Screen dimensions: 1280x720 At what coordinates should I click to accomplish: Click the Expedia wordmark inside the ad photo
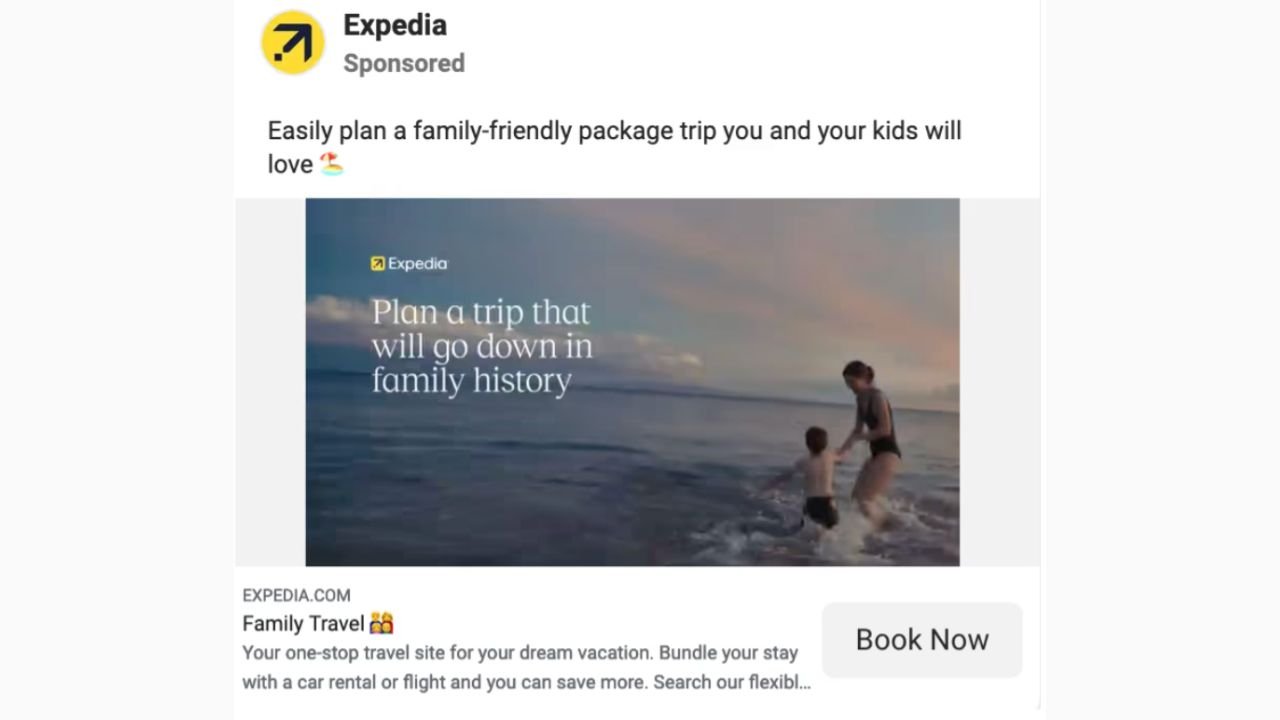coord(417,264)
